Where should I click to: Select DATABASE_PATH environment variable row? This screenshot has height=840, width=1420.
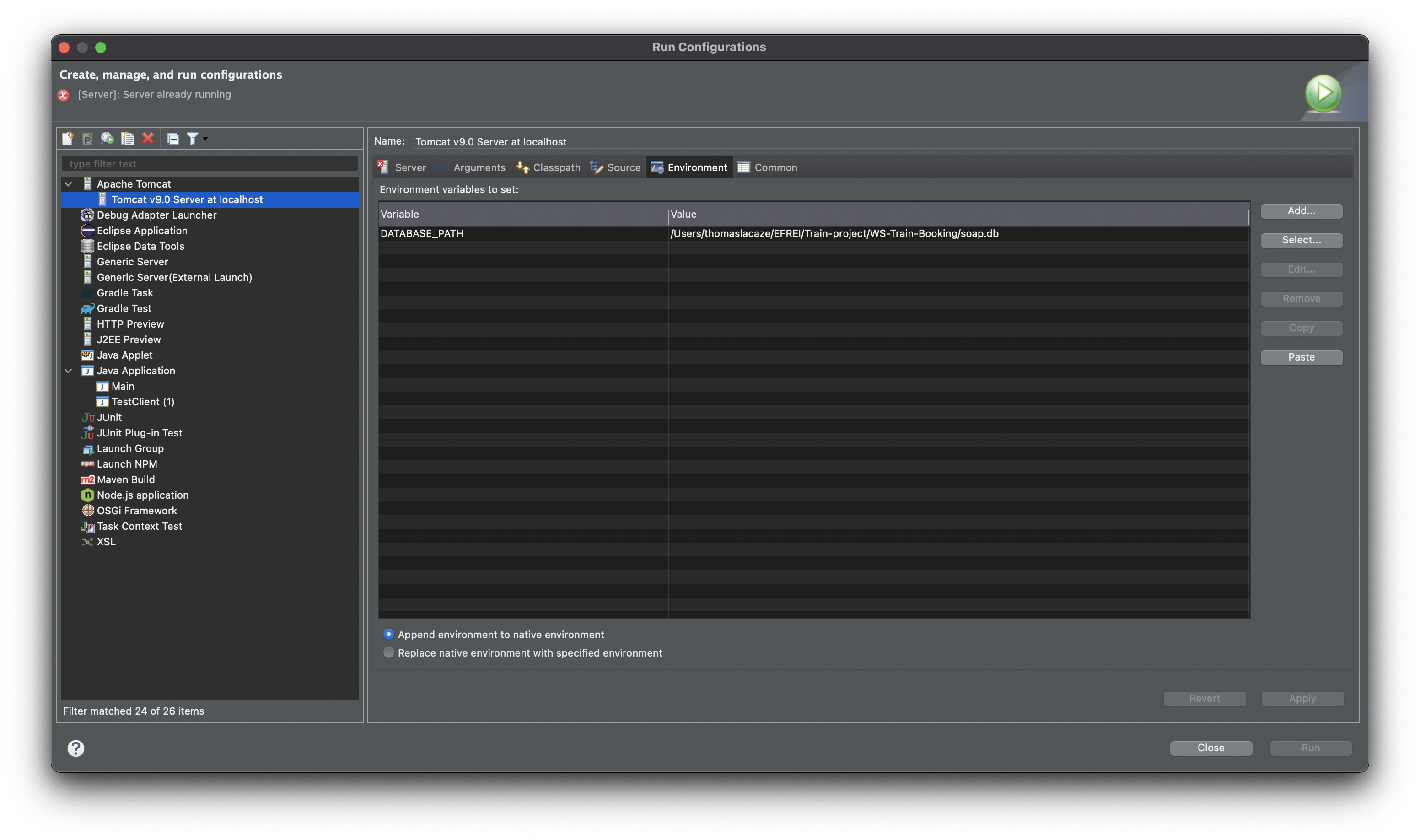pyautogui.click(x=811, y=233)
